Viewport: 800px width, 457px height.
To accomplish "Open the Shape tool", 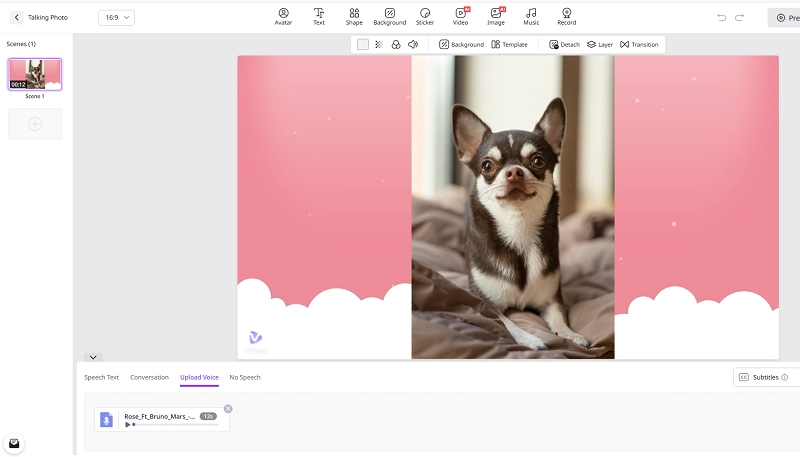I will (x=354, y=16).
